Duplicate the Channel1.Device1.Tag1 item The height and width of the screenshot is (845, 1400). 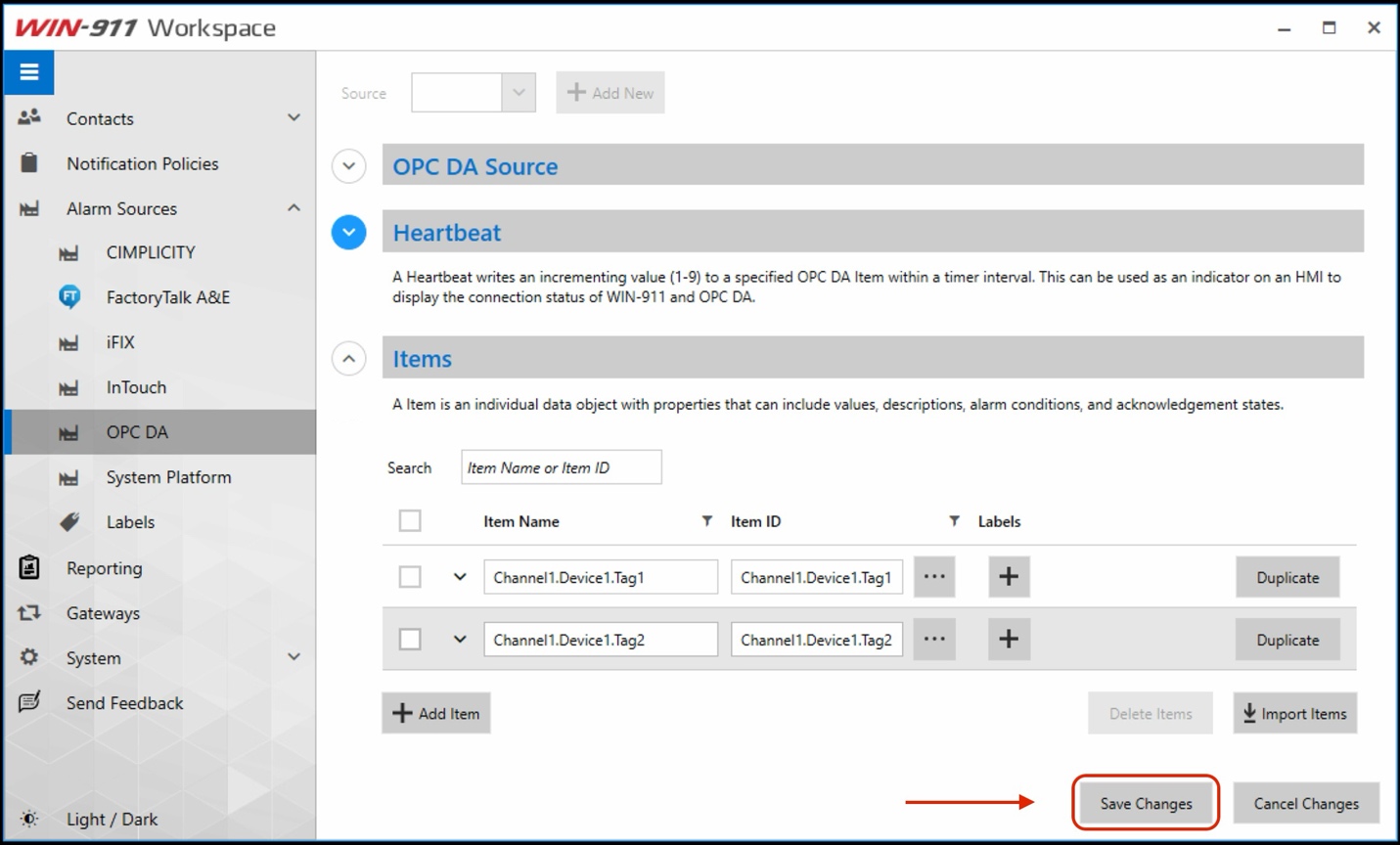click(1287, 577)
